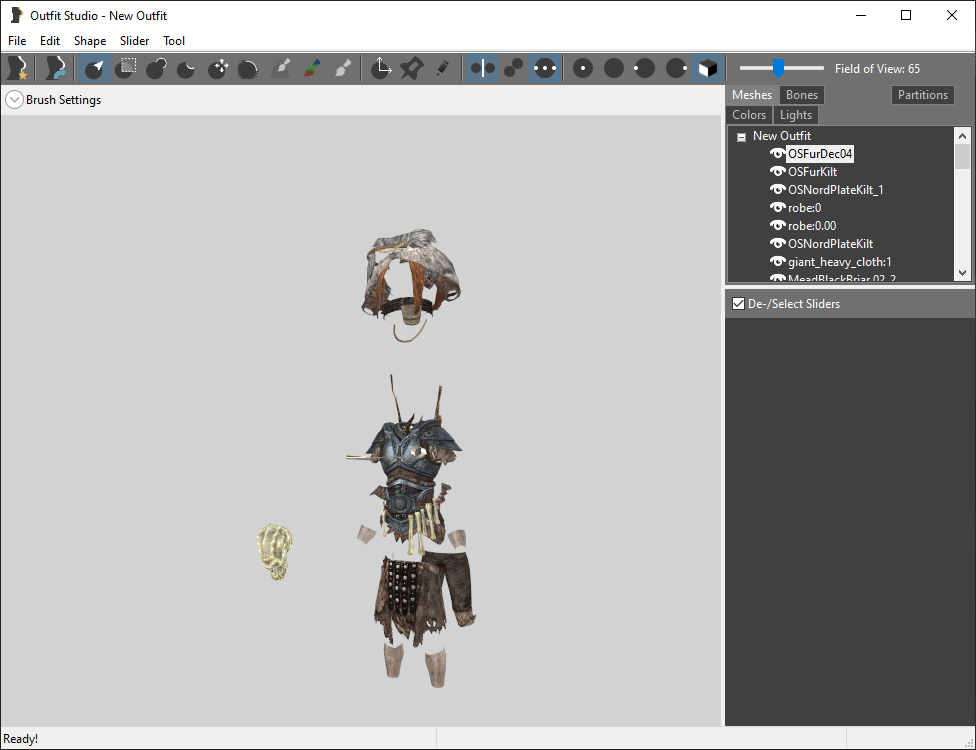Activate the Transform tool axes icon

[x=380, y=68]
